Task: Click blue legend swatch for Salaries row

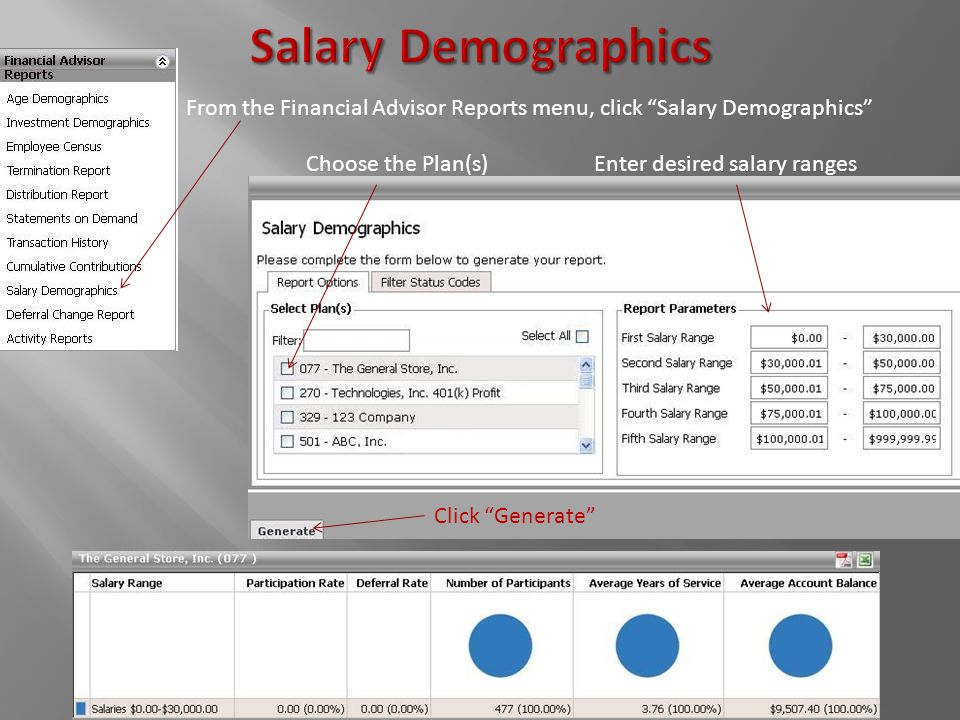Action: pos(81,708)
